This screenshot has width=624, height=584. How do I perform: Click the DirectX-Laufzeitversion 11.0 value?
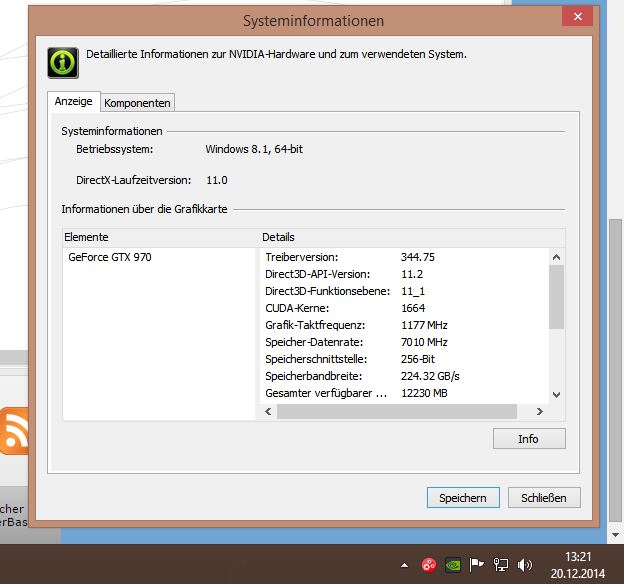coord(217,180)
